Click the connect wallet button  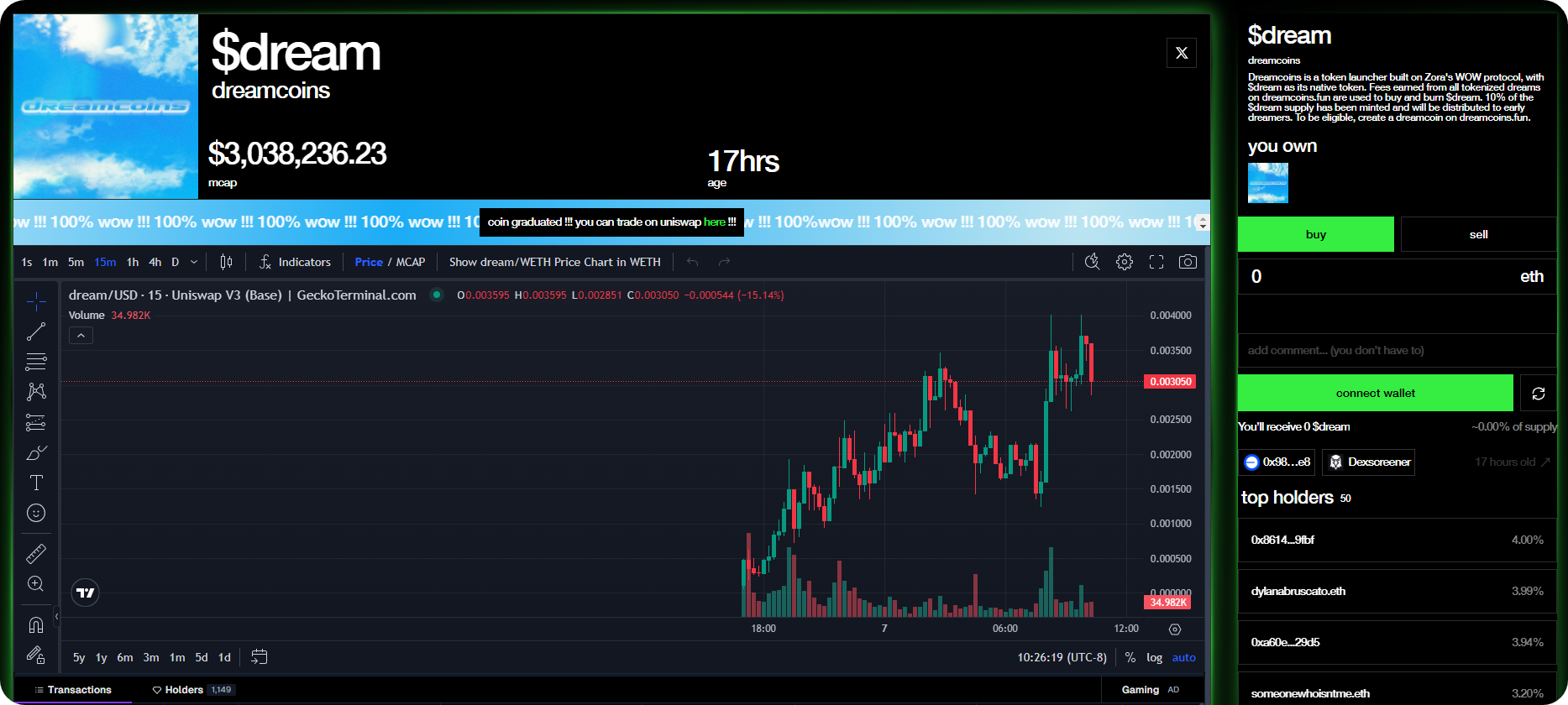[1375, 393]
